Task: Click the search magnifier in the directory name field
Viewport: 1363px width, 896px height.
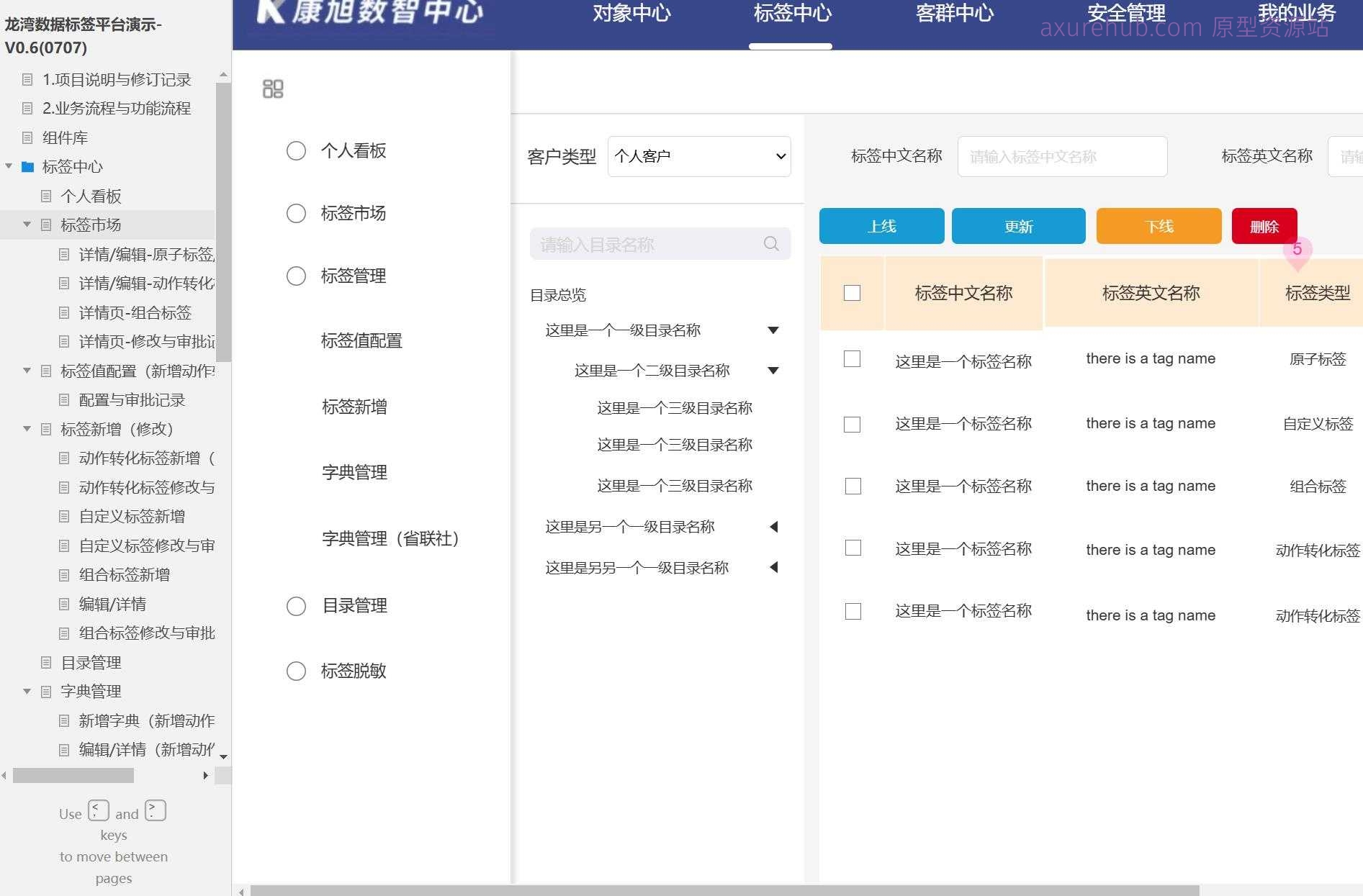Action: pyautogui.click(x=770, y=244)
